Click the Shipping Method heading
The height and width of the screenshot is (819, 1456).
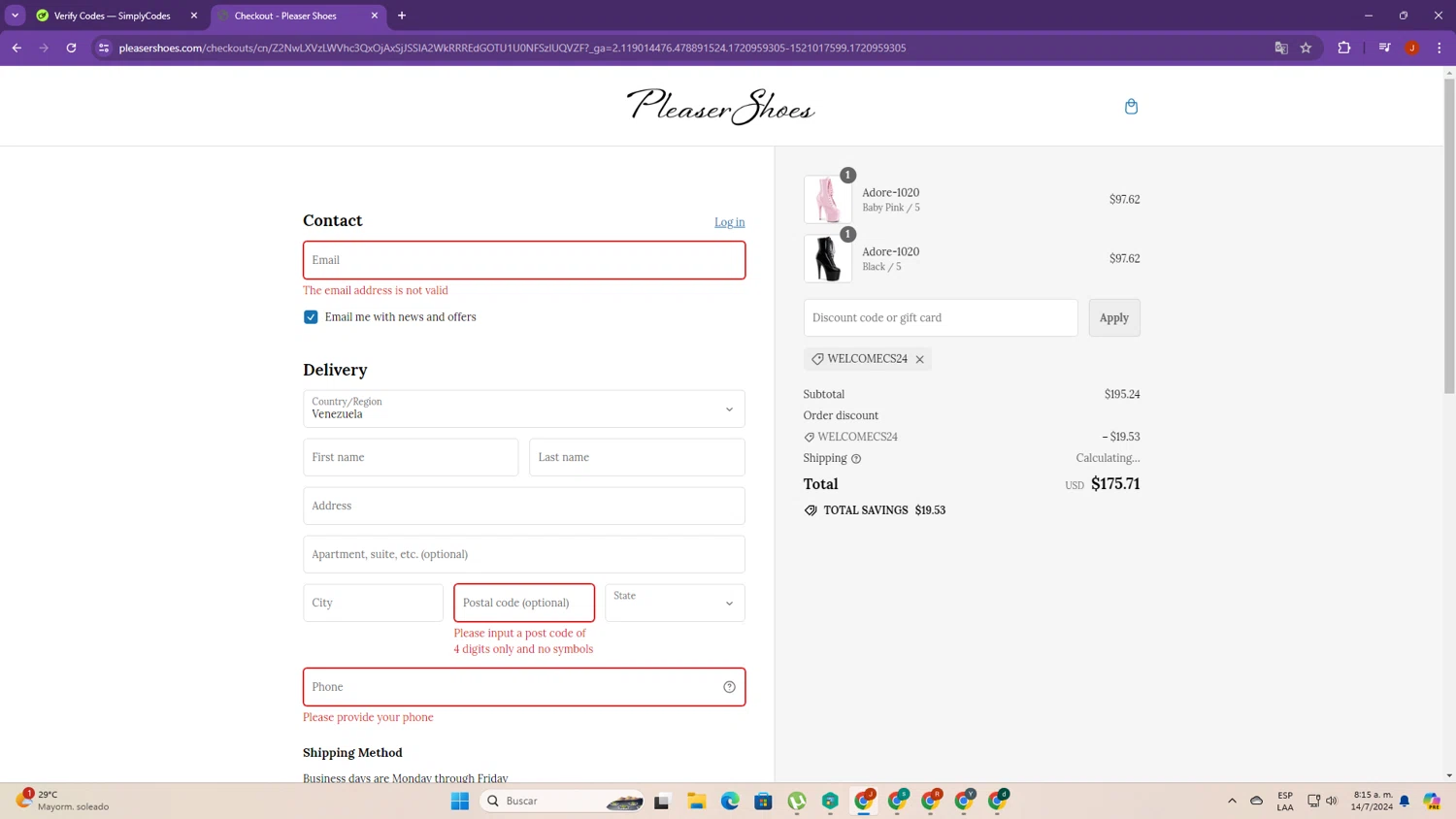(x=352, y=753)
